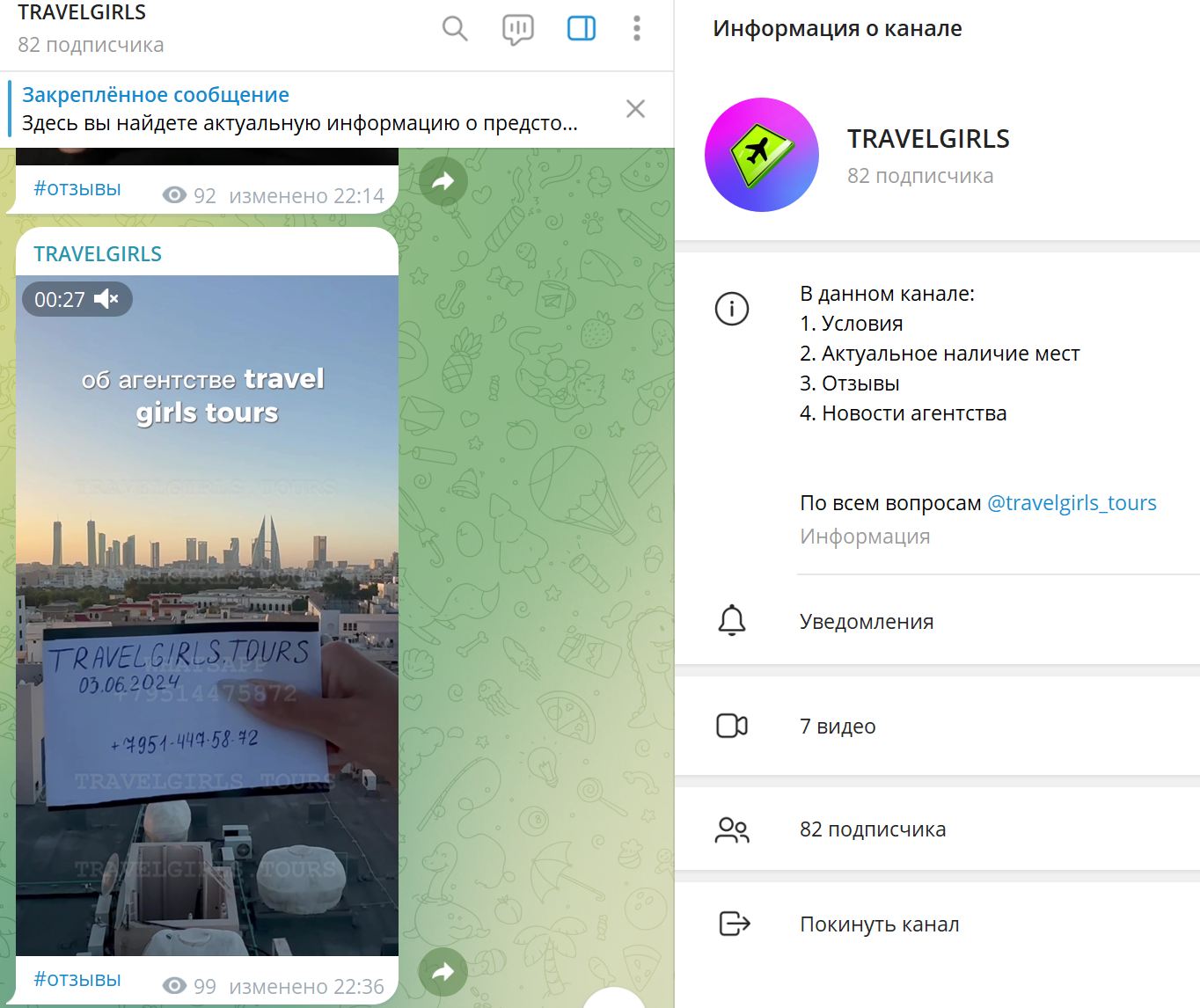Forward the post edited at 22:14
Screen dimensions: 1200x1008
[x=443, y=181]
